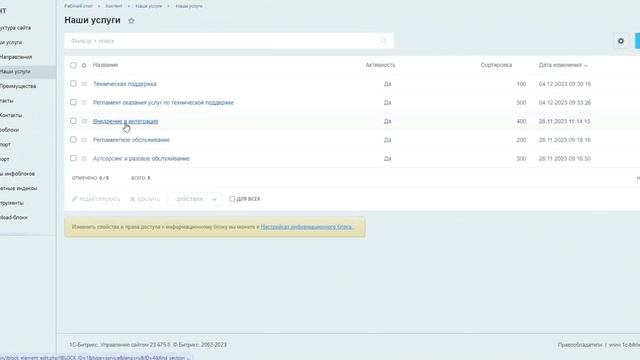
Task: Go to Контент breadcrumb
Action: pos(113,6)
